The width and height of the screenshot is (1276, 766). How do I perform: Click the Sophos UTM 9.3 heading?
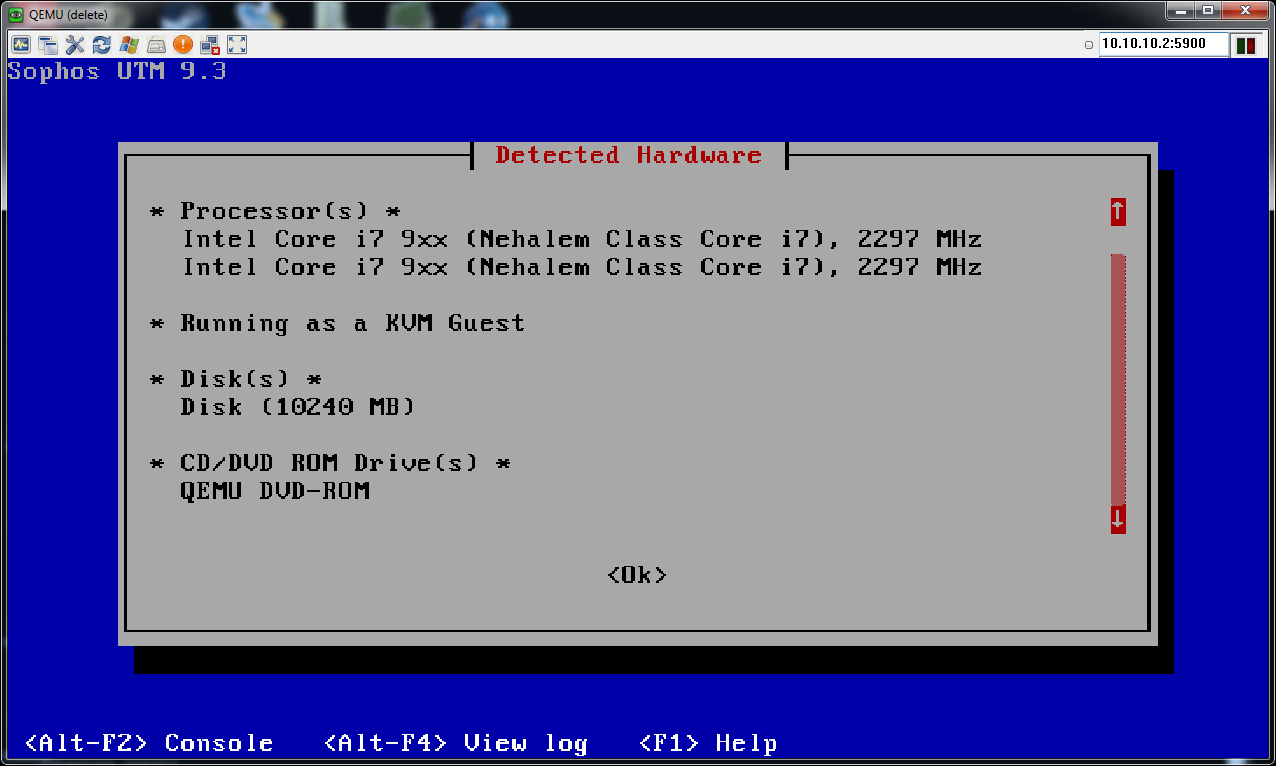pyautogui.click(x=117, y=71)
